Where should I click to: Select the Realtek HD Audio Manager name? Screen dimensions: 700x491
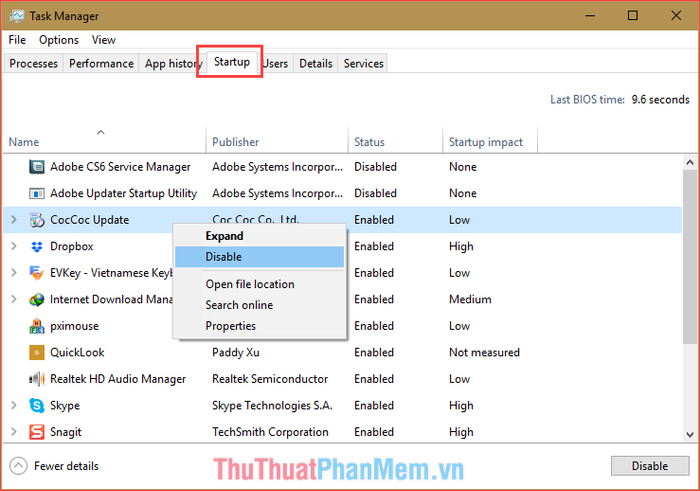click(x=118, y=379)
